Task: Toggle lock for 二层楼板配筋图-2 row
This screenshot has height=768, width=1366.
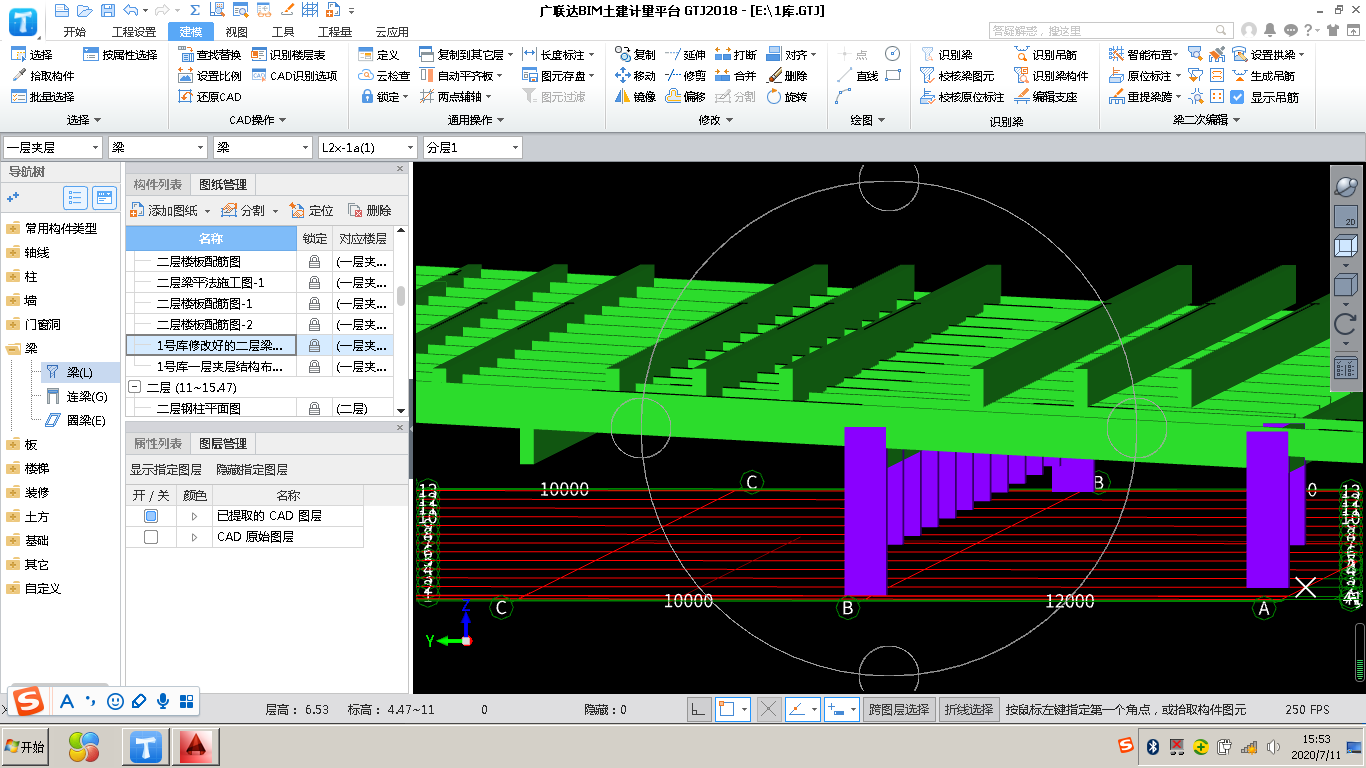Action: [314, 324]
